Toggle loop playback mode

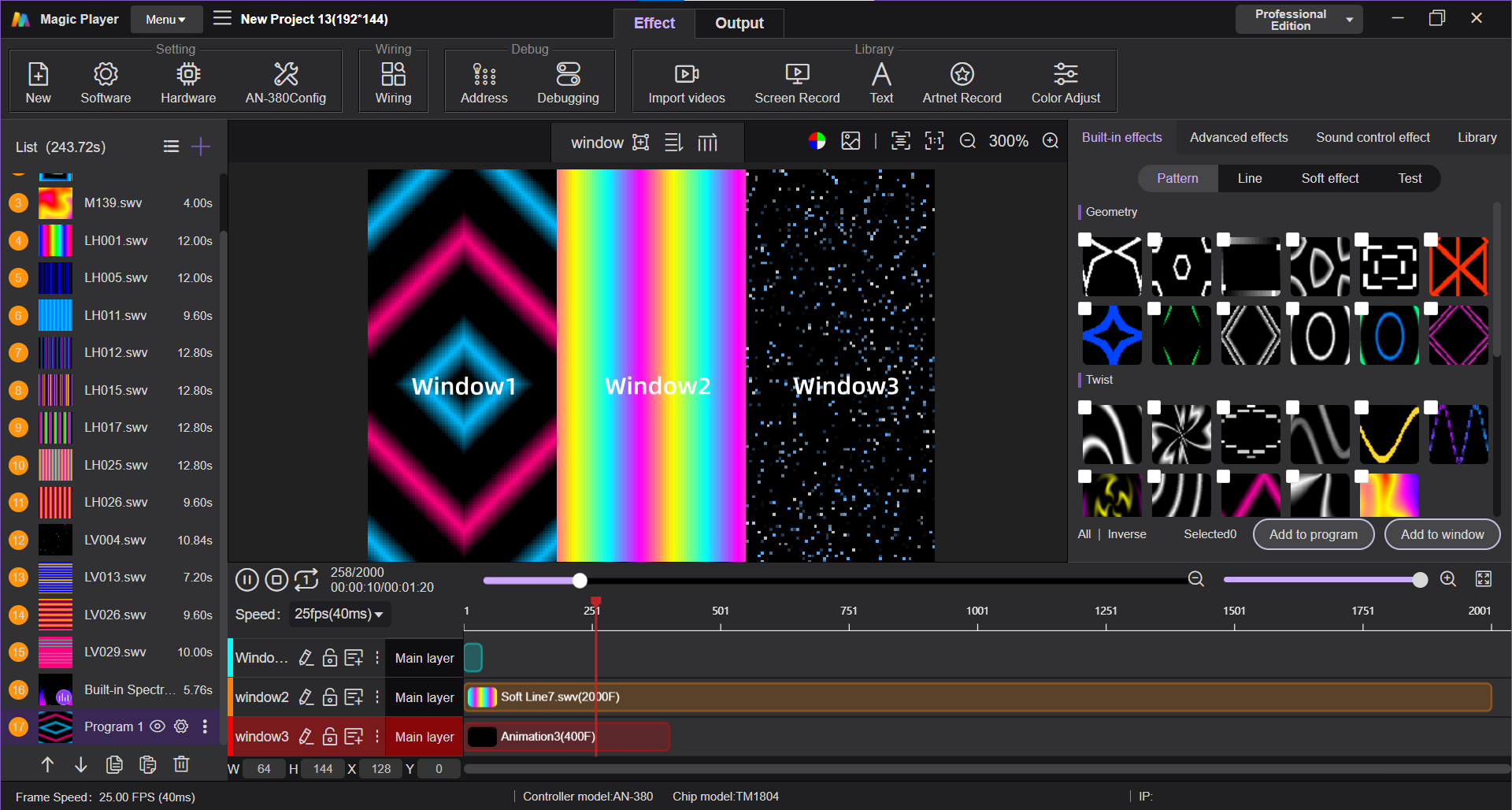(306, 580)
